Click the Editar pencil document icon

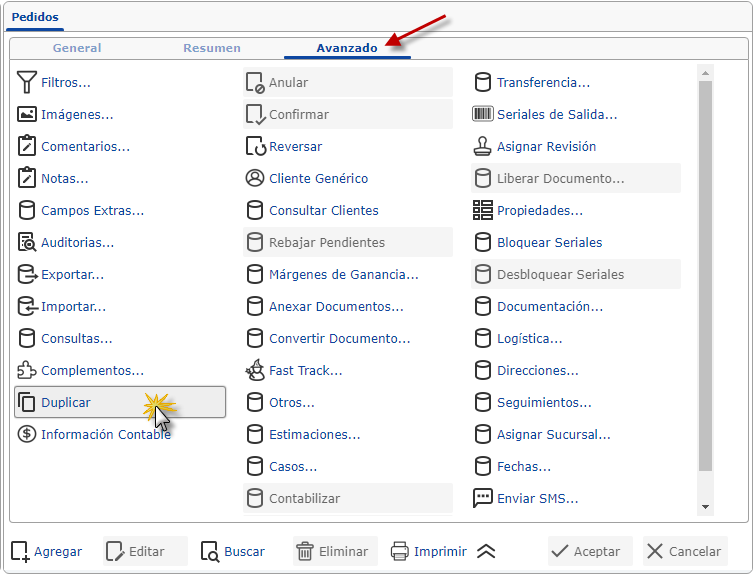click(x=115, y=551)
